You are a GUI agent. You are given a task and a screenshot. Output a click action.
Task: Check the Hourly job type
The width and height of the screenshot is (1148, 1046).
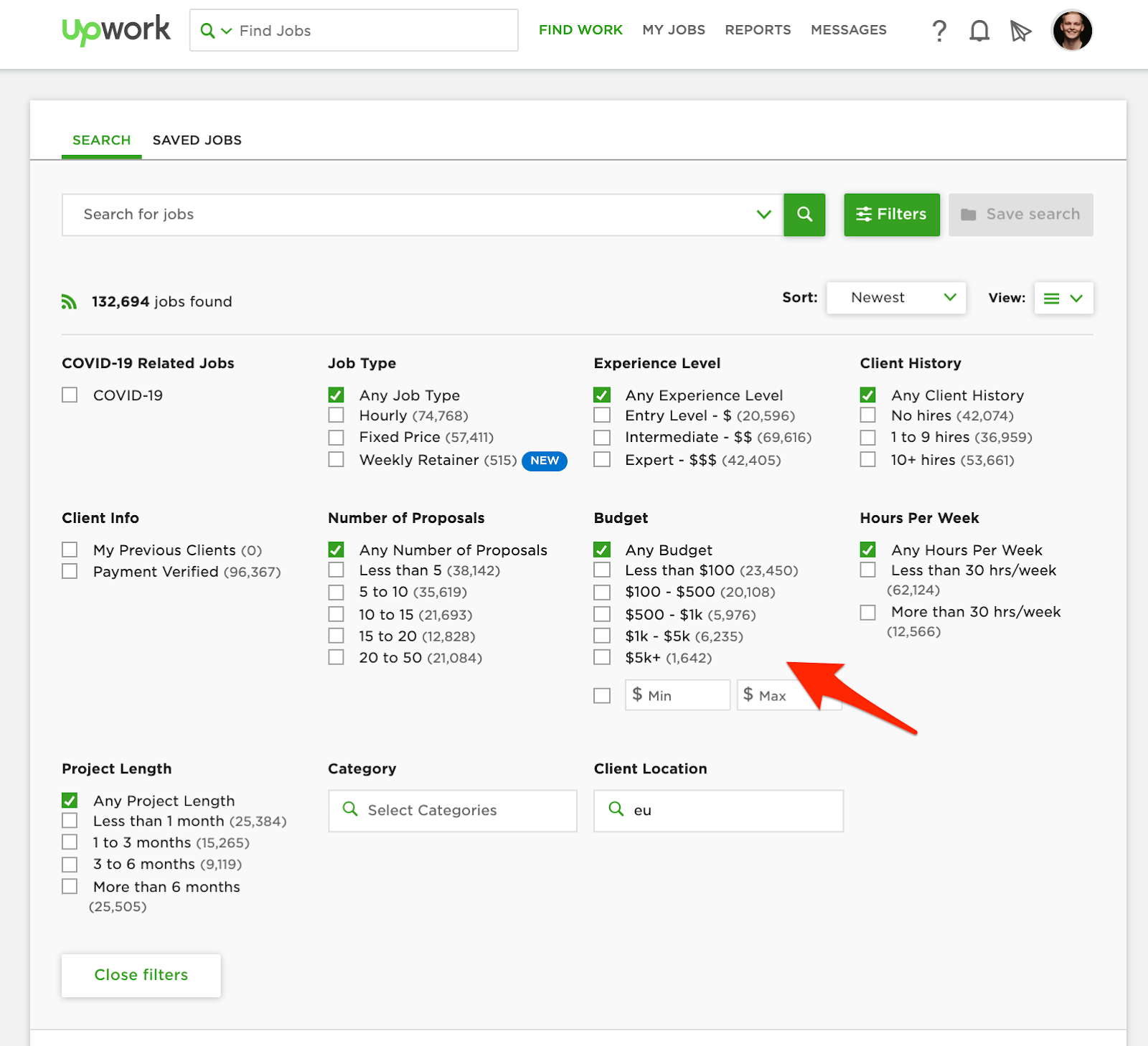pyautogui.click(x=336, y=415)
